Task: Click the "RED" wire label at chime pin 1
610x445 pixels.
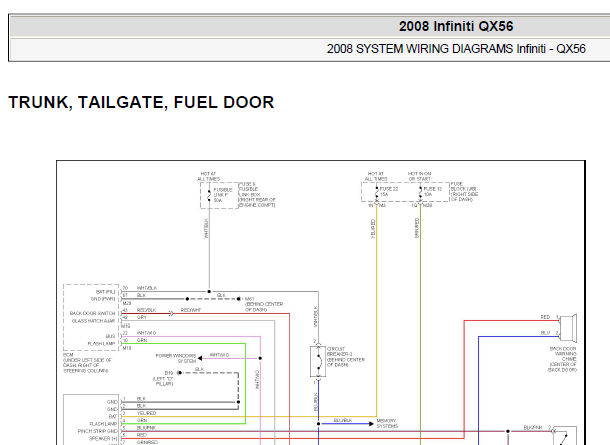Action: (545, 317)
